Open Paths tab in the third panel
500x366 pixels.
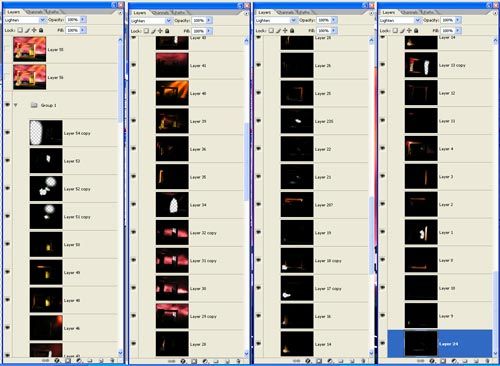(302, 12)
